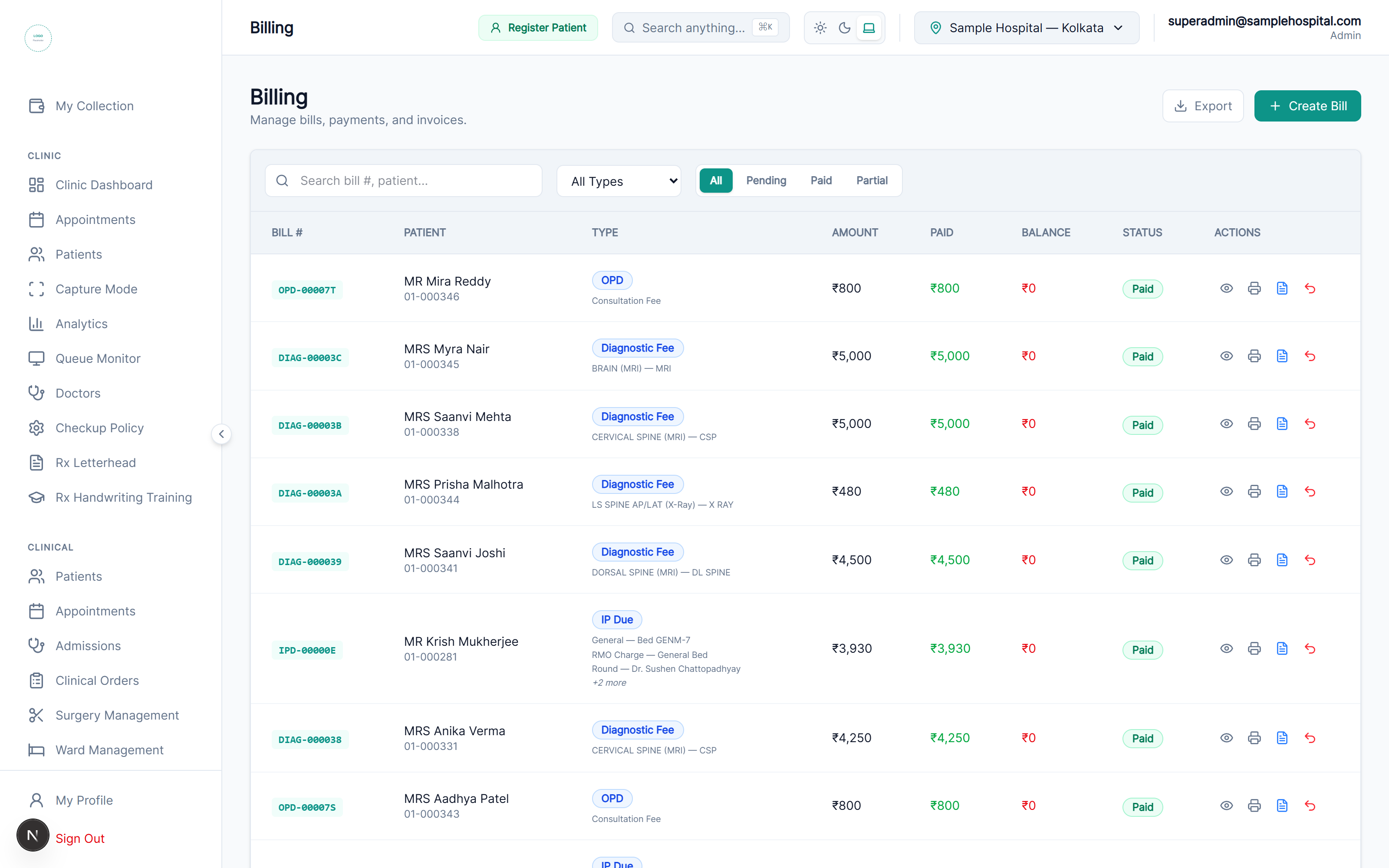View bill IPD-00000E eye icon
The width and height of the screenshot is (1389, 868).
(1226, 649)
